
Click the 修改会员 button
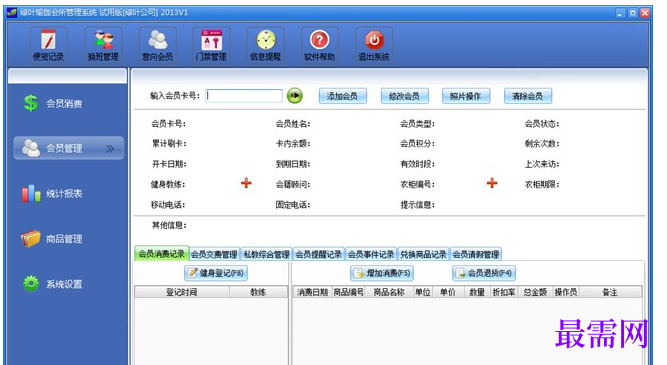(405, 96)
